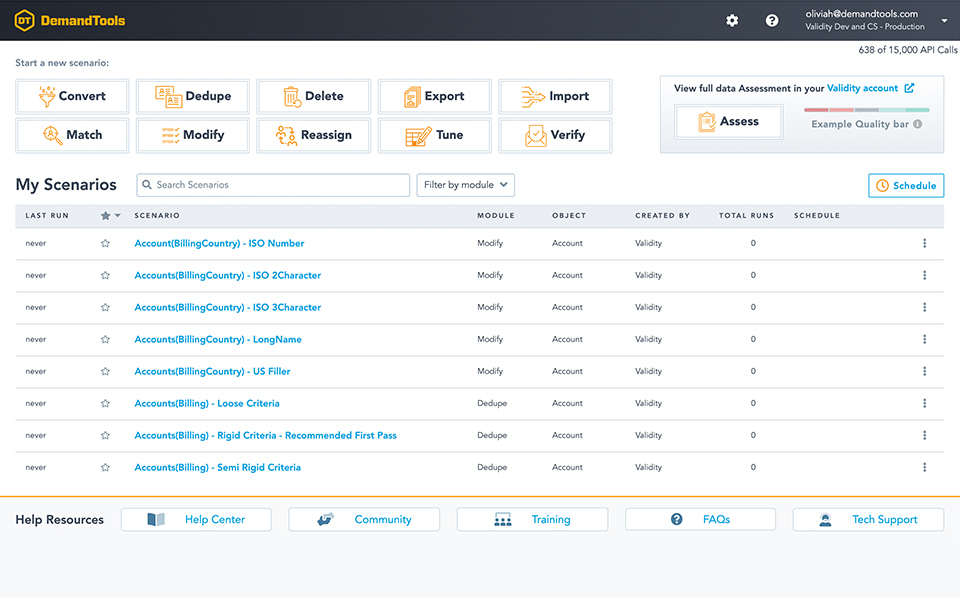960x600 pixels.
Task: Open Accounts(BillingCountry) - ISO 3Character scenario
Action: [x=228, y=307]
